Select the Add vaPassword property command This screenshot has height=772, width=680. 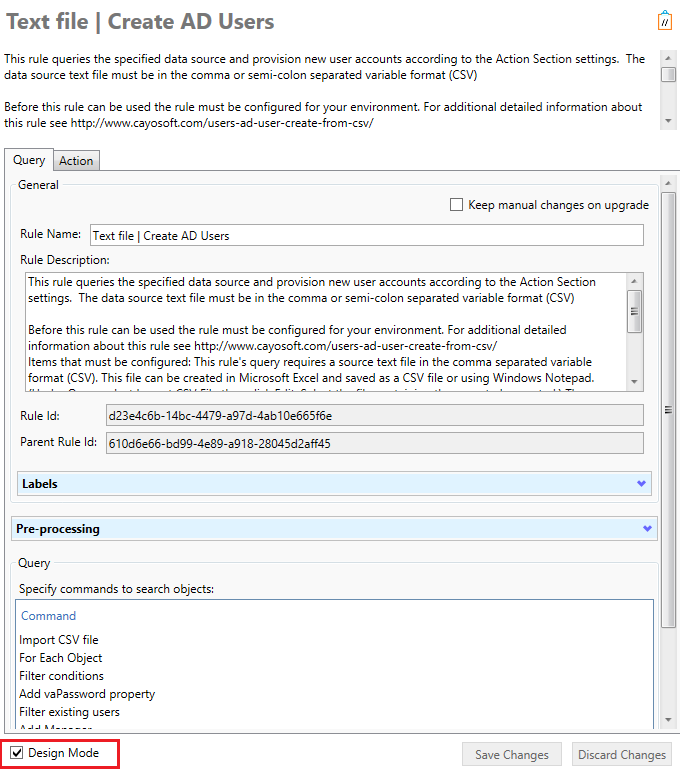pyautogui.click(x=87, y=694)
